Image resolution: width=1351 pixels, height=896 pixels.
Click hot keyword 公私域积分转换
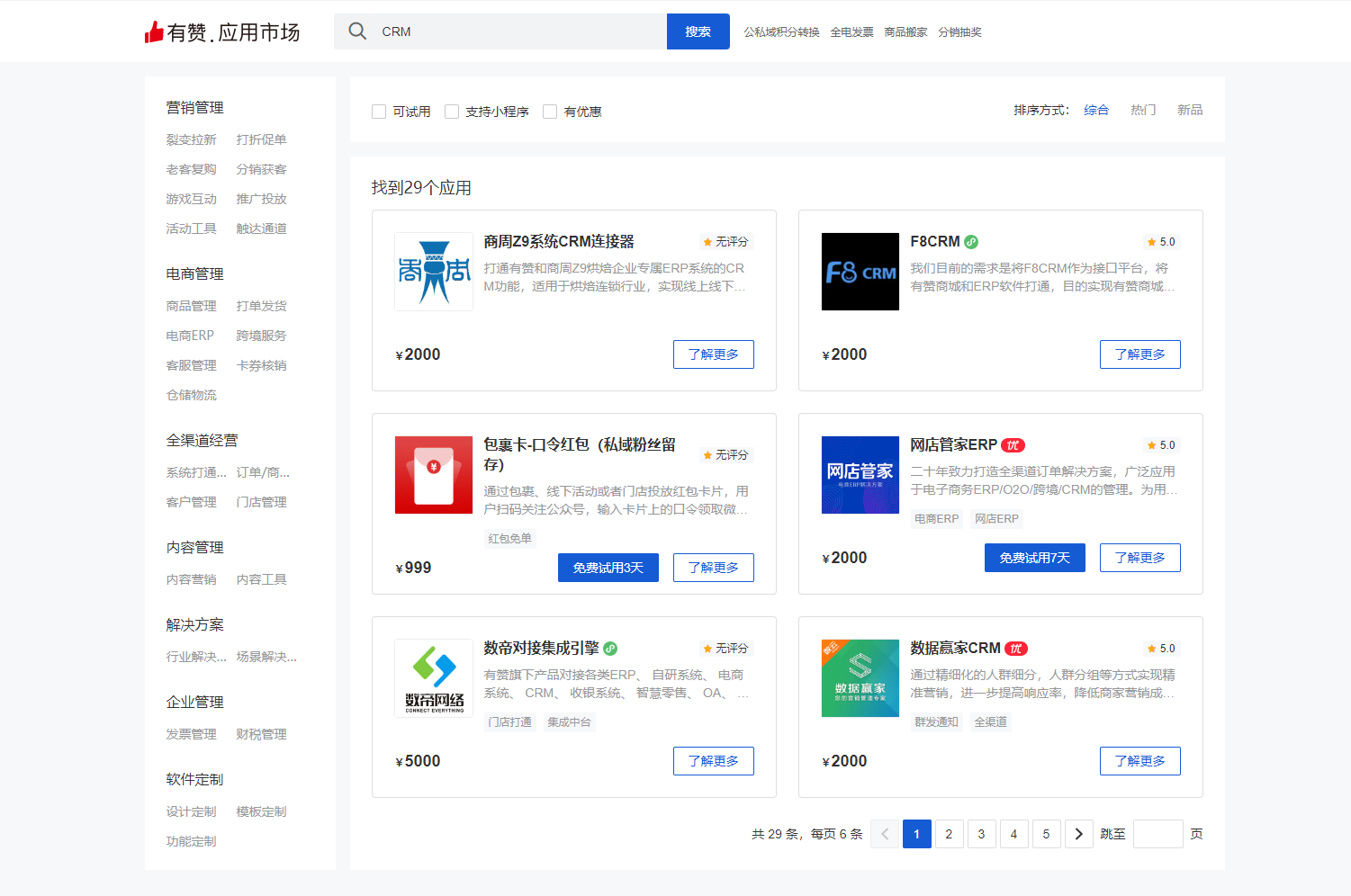(781, 32)
